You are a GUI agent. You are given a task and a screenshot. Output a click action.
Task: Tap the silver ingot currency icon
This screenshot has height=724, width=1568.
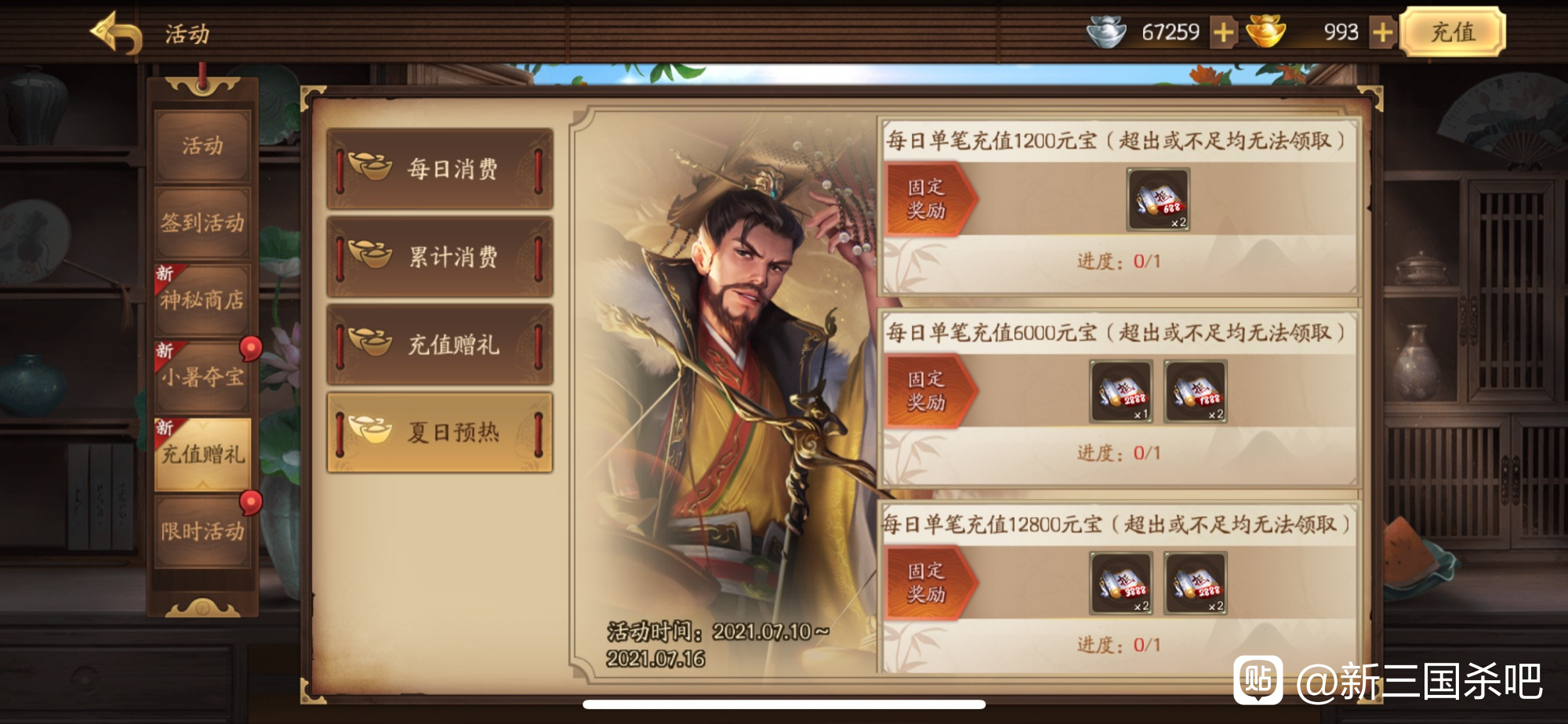[x=1106, y=32]
